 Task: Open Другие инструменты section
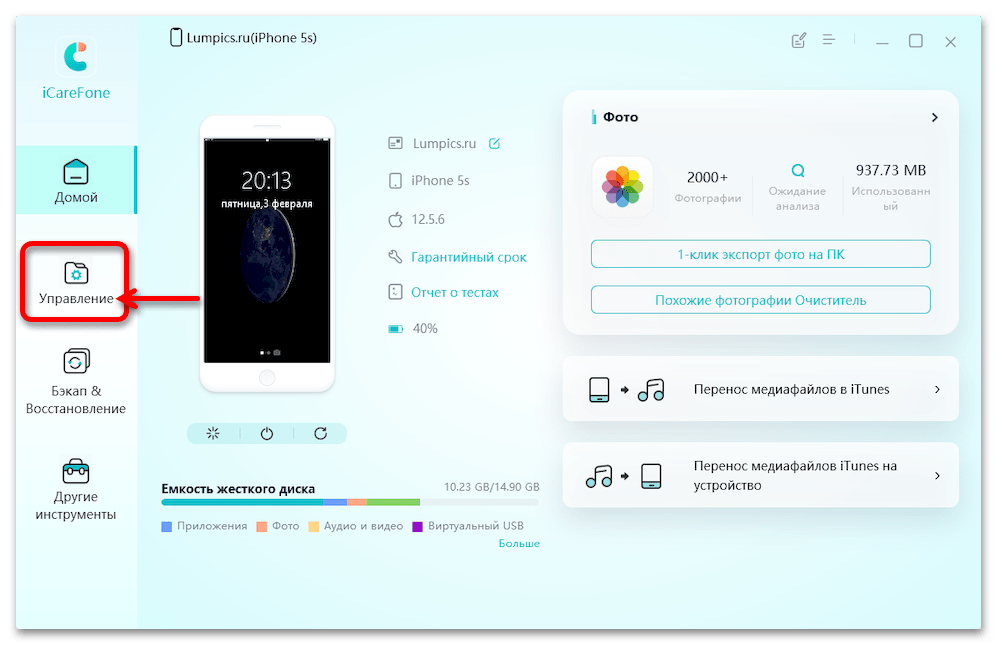pos(76,489)
